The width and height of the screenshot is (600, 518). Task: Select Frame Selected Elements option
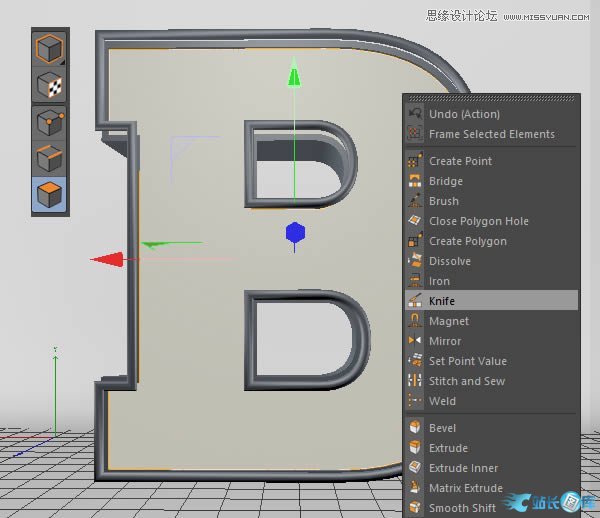(x=491, y=134)
